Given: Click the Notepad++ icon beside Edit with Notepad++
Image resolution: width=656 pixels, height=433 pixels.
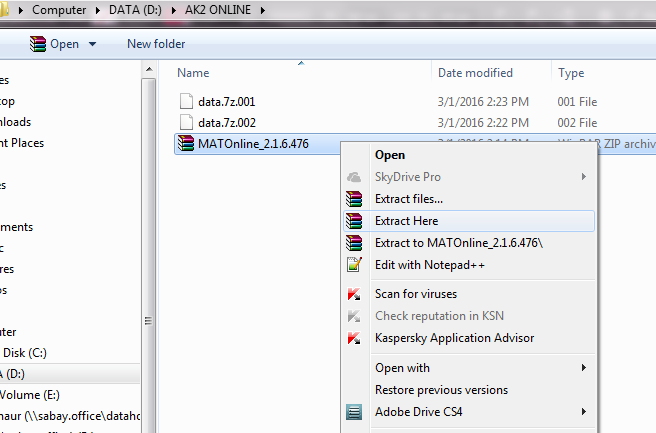Looking at the screenshot, I should coord(353,265).
